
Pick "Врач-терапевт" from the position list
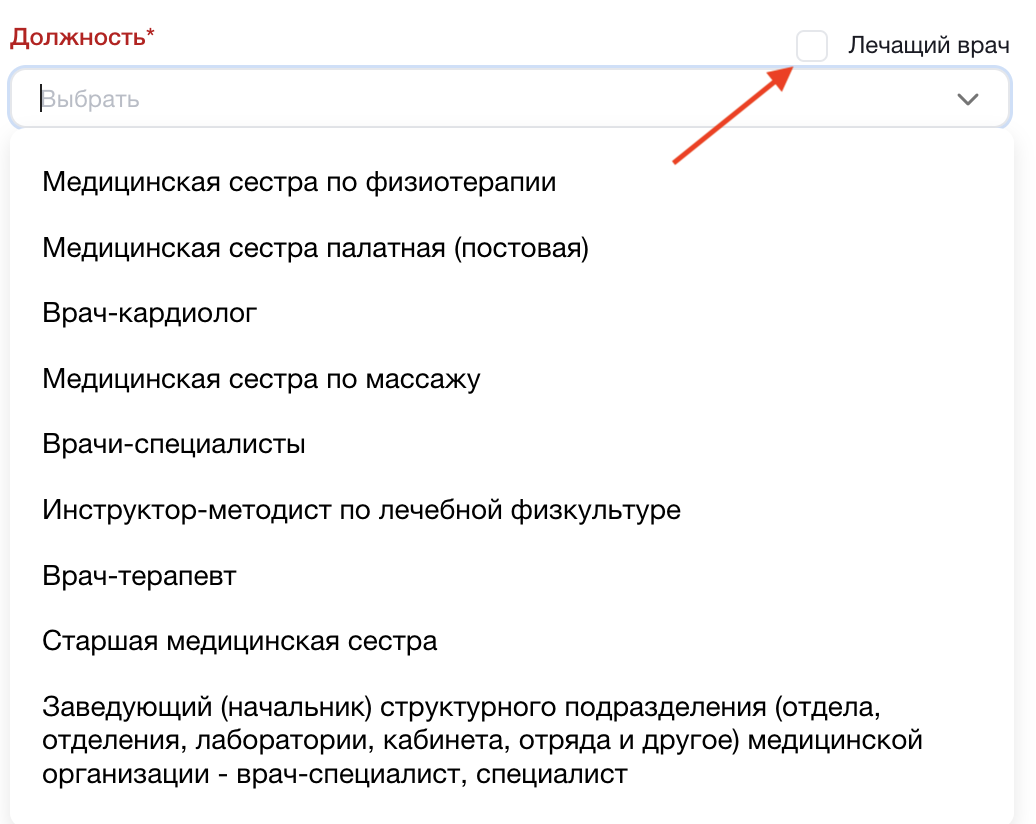[139, 576]
